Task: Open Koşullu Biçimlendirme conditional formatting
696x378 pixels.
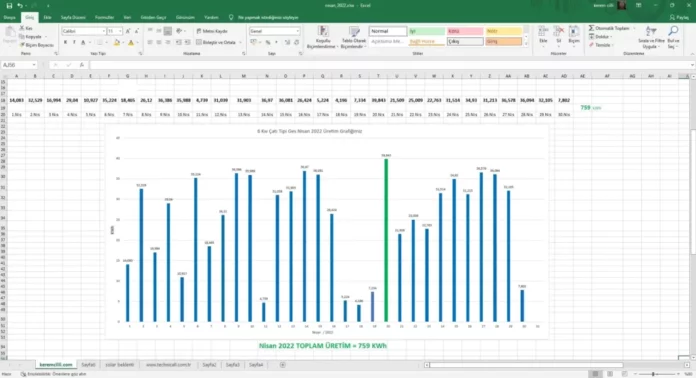Action: 323,37
